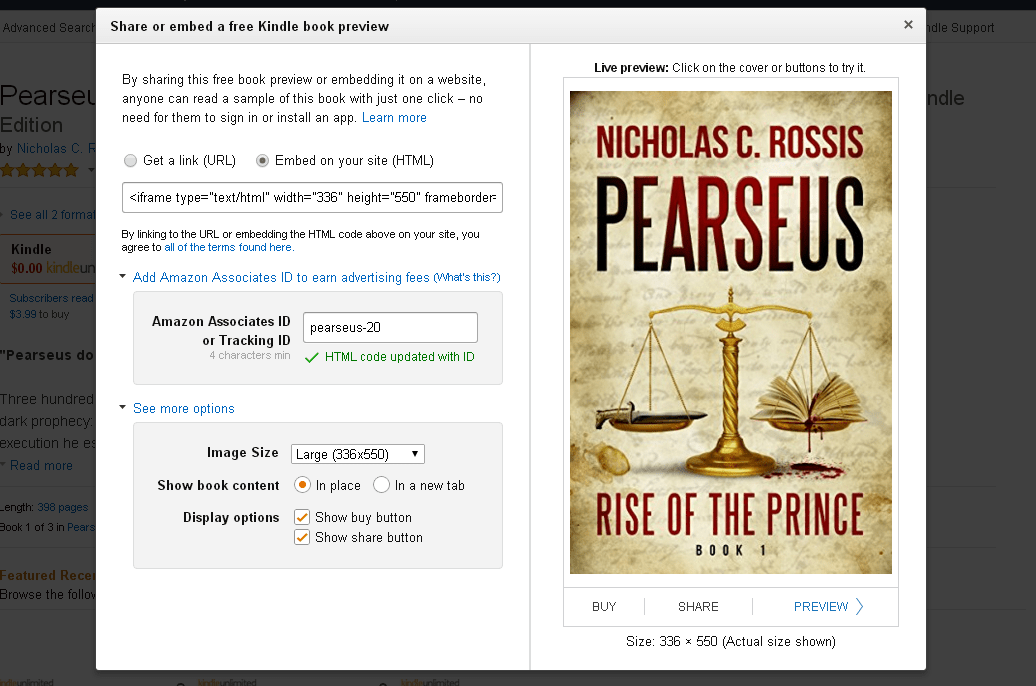Uncheck "Show share button"
This screenshot has height=686, width=1036.
click(x=302, y=537)
